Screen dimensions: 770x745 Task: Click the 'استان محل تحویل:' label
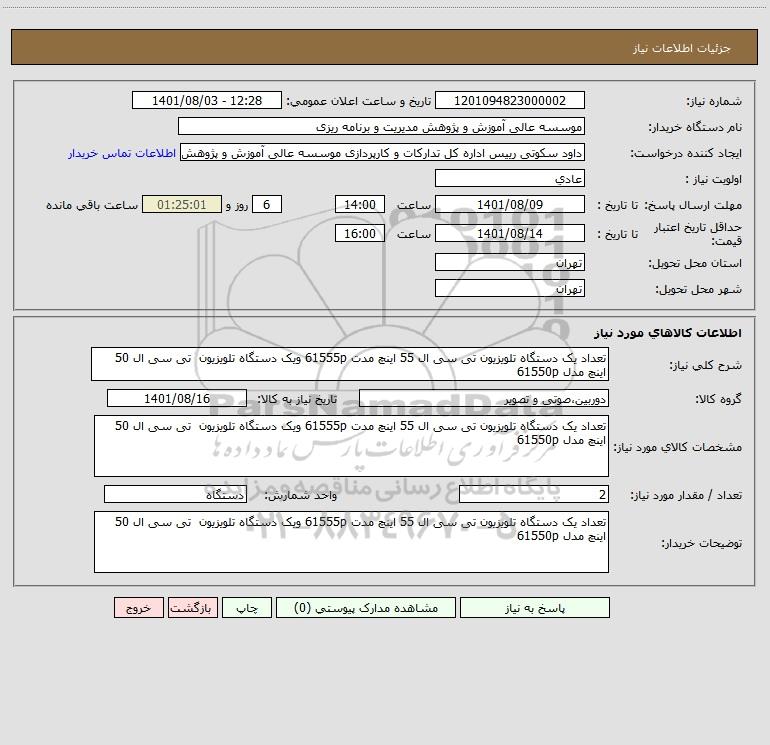(695, 263)
